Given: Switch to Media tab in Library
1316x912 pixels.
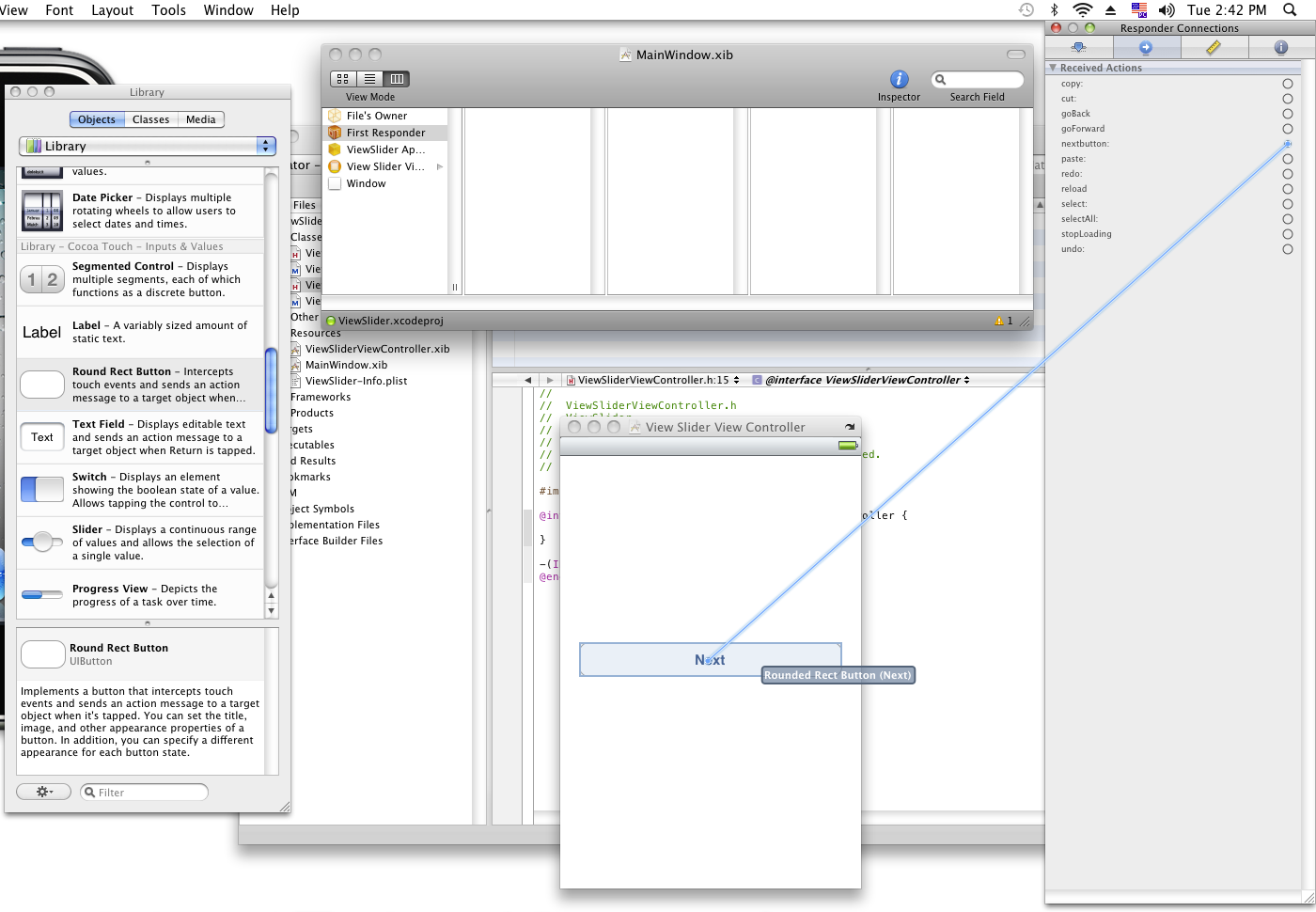Looking at the screenshot, I should tap(201, 119).
